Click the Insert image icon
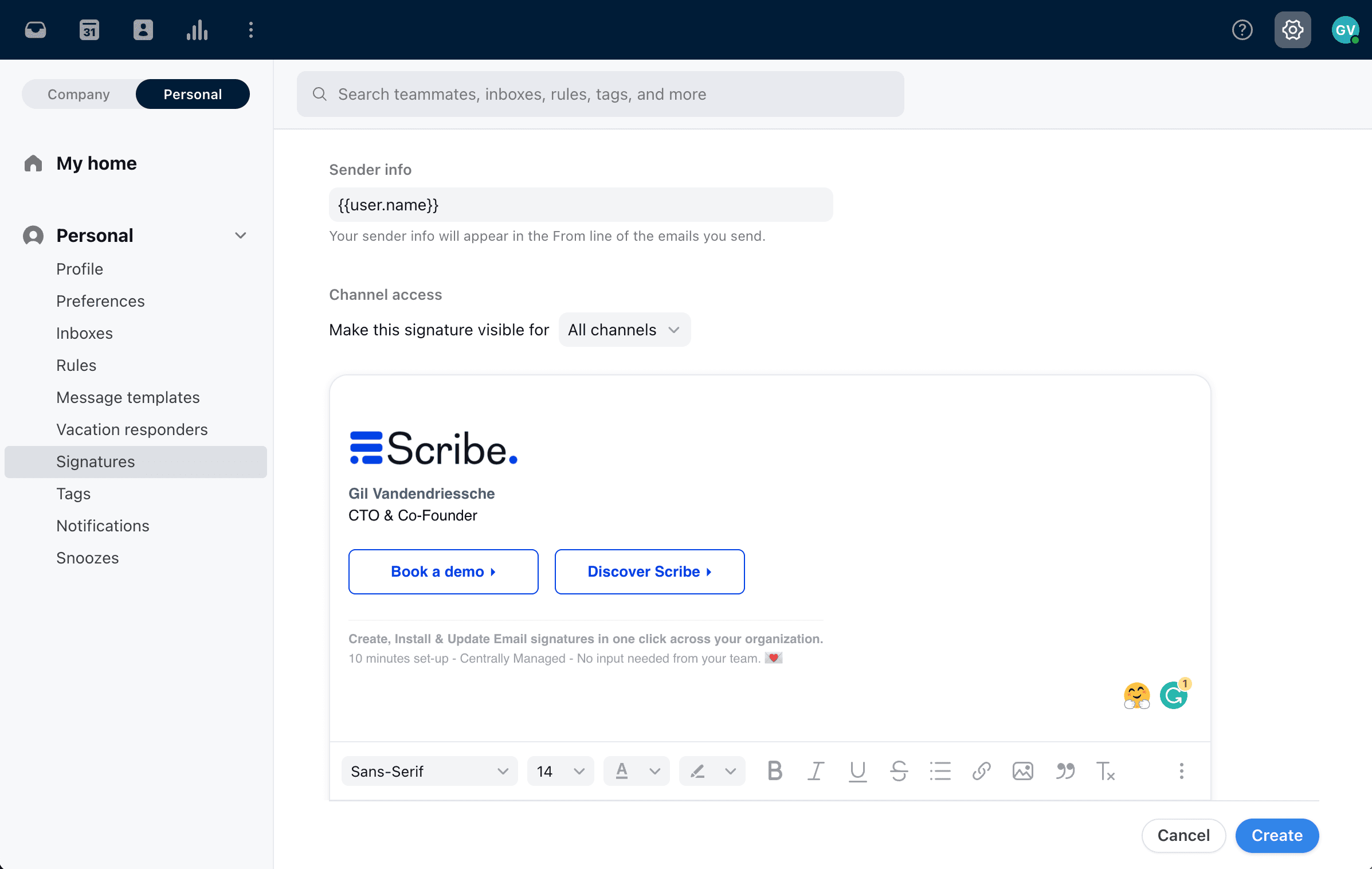Image resolution: width=1372 pixels, height=869 pixels. coord(1022,770)
